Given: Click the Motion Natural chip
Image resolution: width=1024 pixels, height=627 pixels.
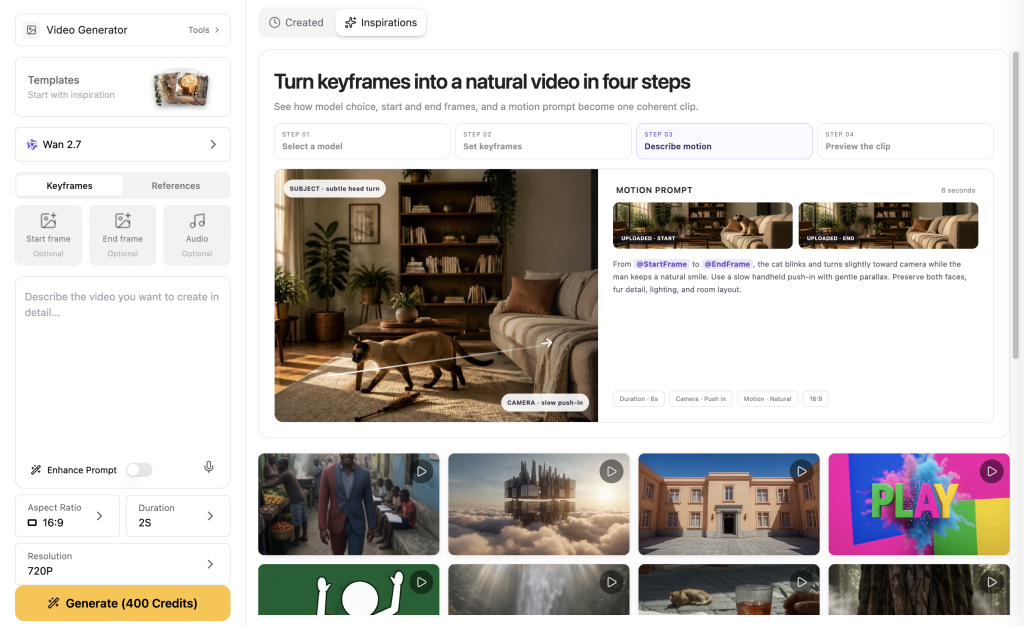Looking at the screenshot, I should coord(767,398).
